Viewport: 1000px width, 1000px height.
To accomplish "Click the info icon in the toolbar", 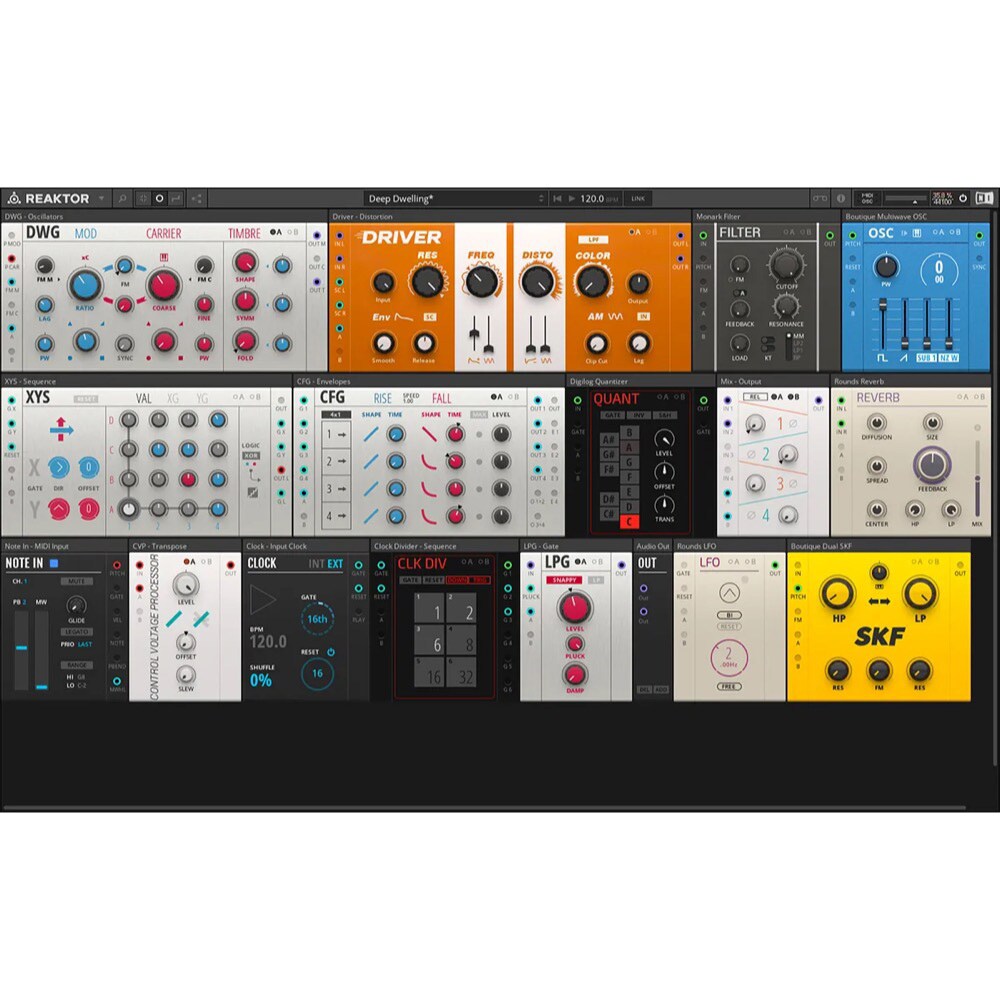I will tap(841, 198).
